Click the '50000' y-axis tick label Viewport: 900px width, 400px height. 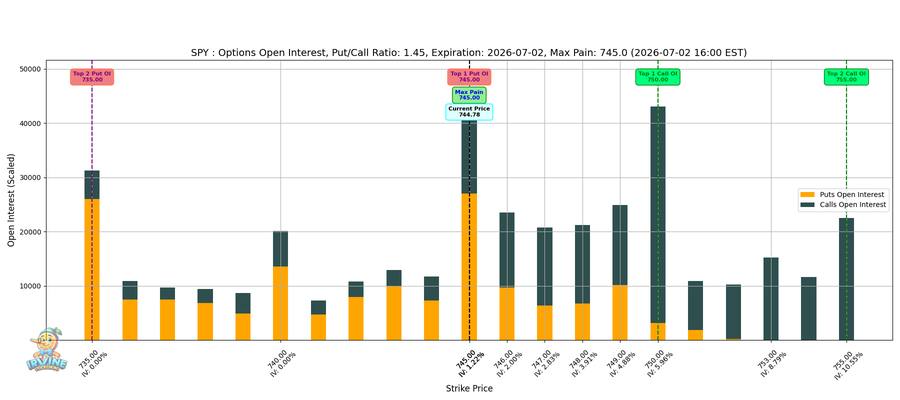(31, 69)
